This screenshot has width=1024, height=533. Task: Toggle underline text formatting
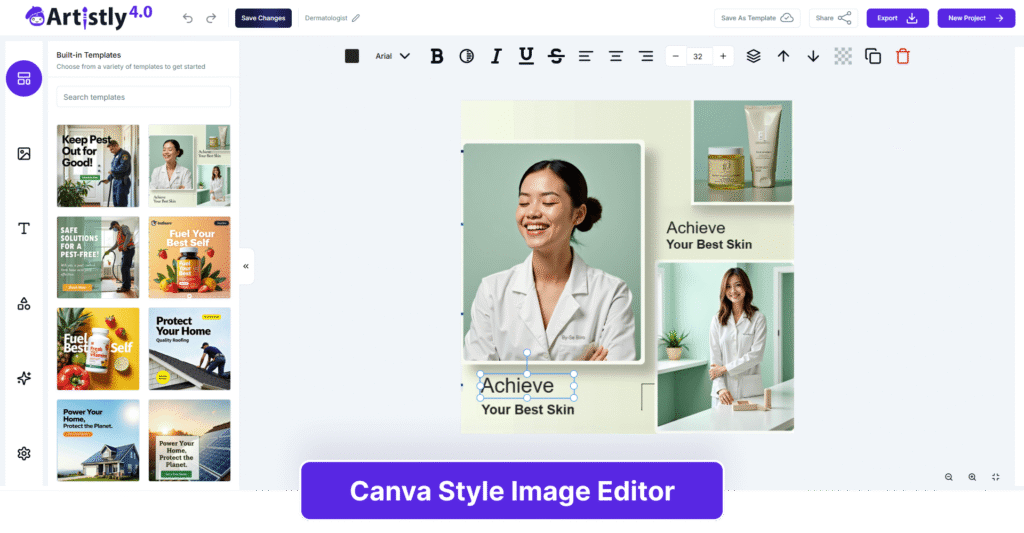526,56
